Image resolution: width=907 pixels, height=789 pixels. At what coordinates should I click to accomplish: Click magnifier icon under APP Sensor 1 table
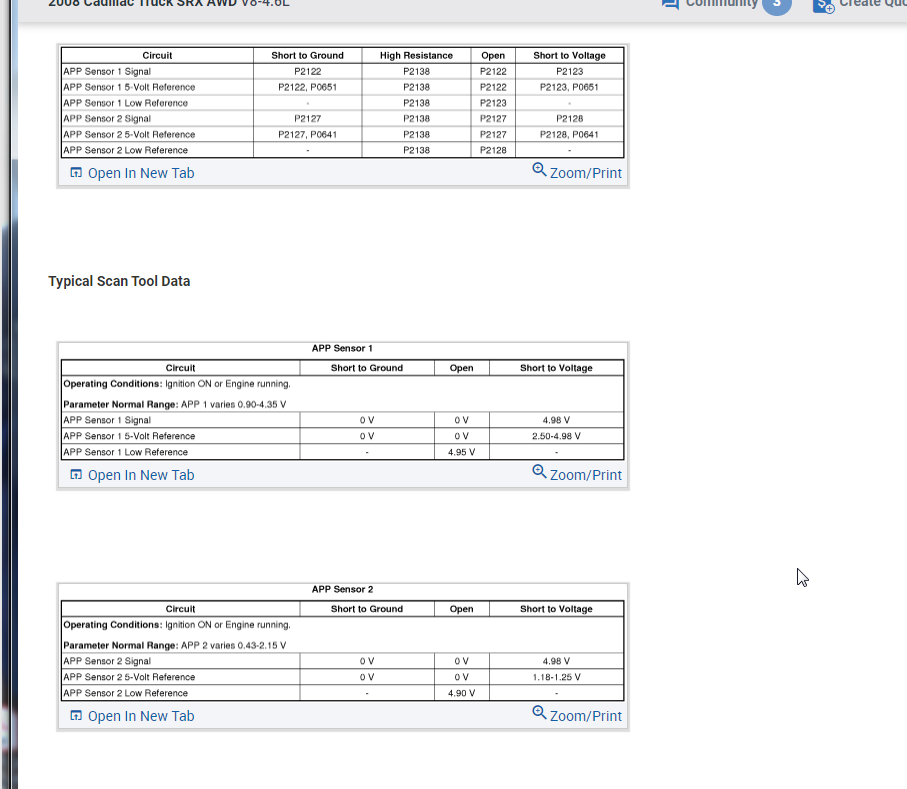tap(539, 471)
